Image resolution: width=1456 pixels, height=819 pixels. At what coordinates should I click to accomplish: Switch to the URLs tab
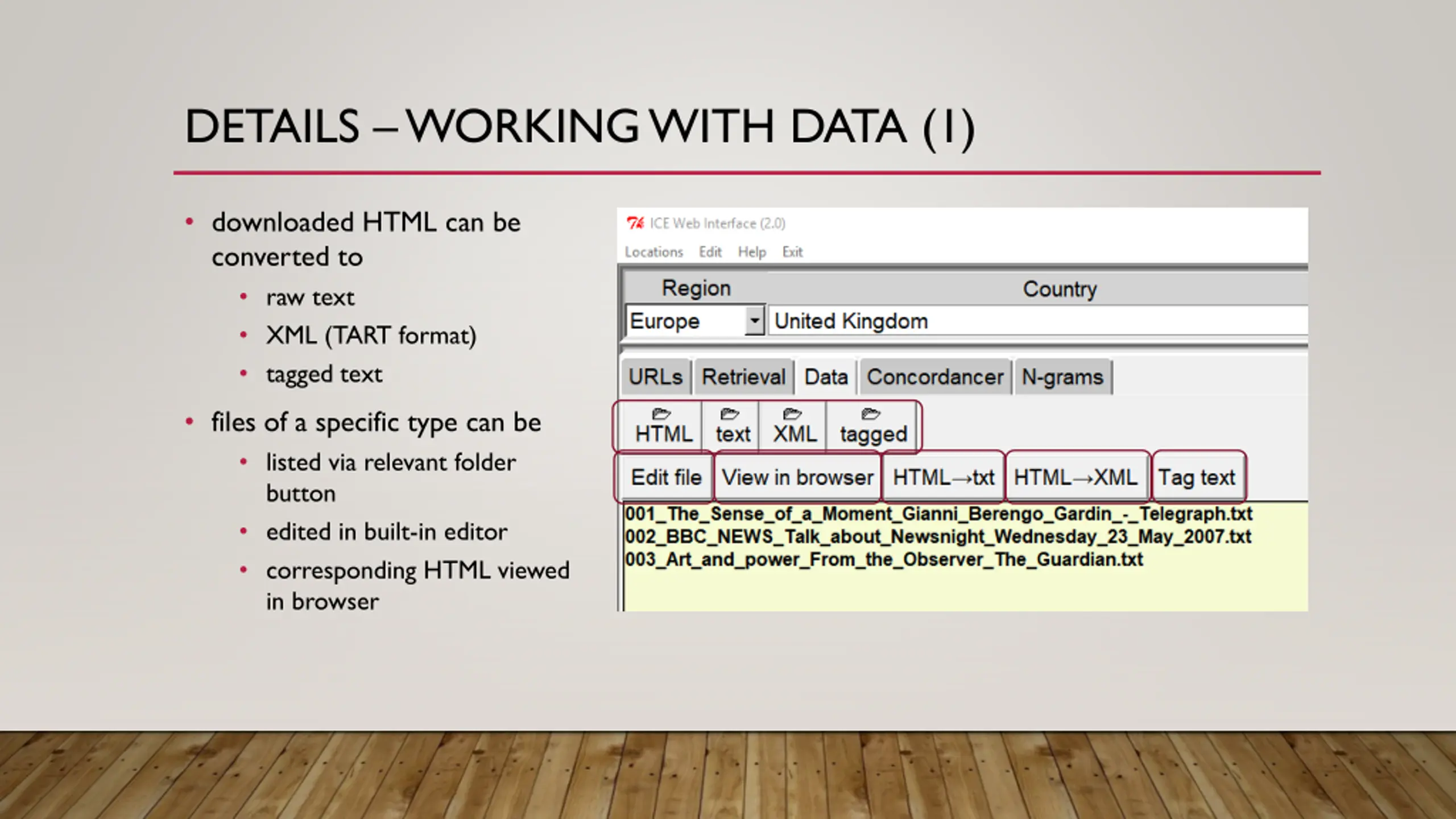click(x=656, y=377)
